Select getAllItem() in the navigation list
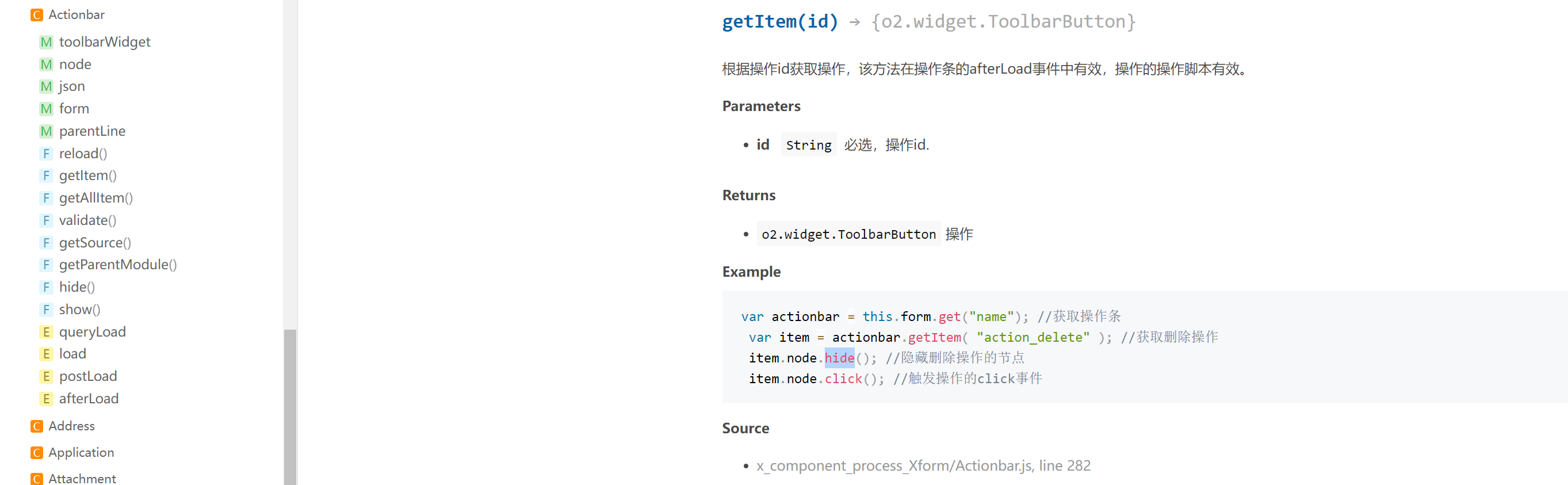The height and width of the screenshot is (485, 1568). 95,198
